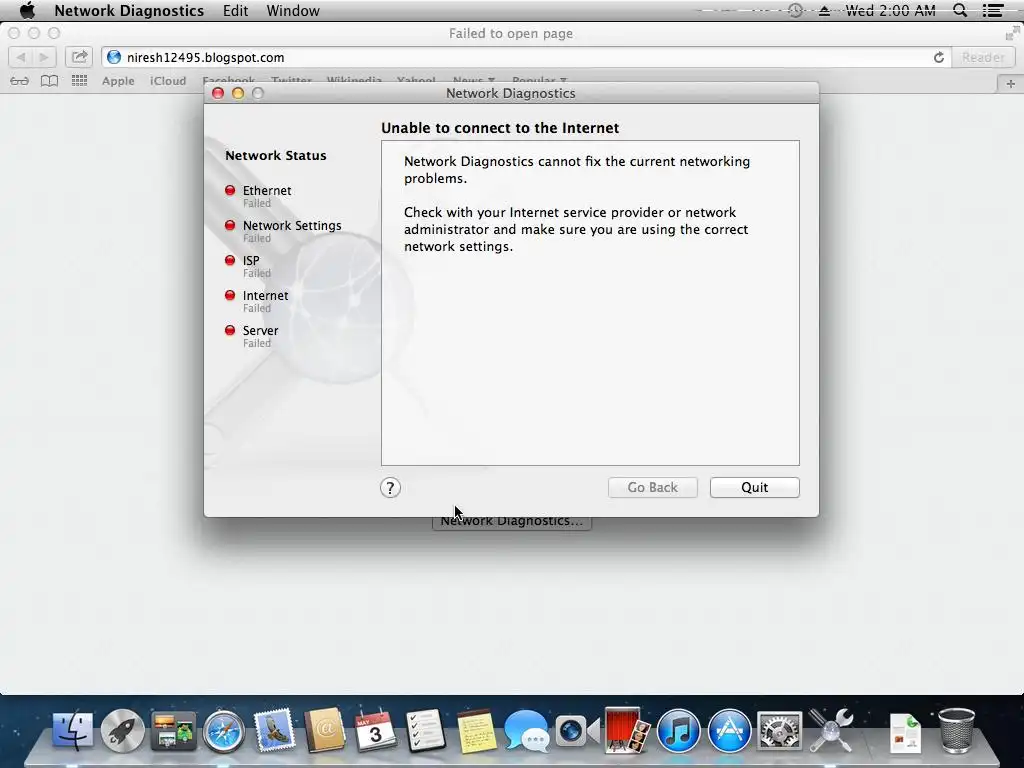This screenshot has height=768, width=1024.
Task: Open the Window menu
Action: coord(293,11)
